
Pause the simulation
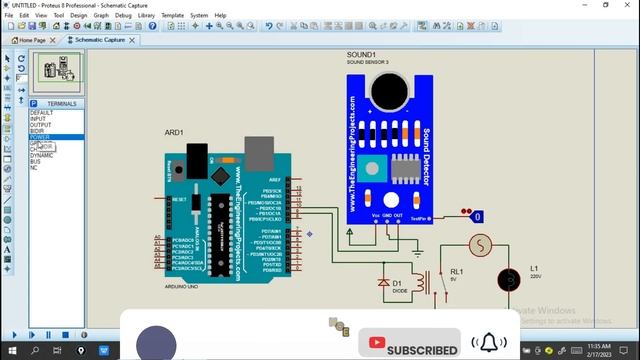tap(49, 335)
